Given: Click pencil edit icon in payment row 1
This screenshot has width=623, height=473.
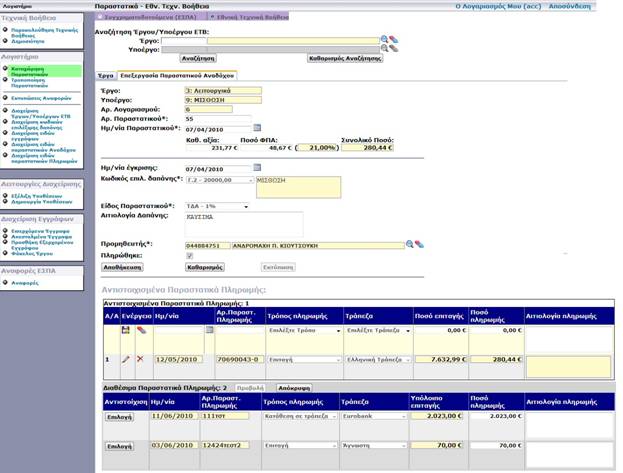Looking at the screenshot, I should click(x=126, y=358).
